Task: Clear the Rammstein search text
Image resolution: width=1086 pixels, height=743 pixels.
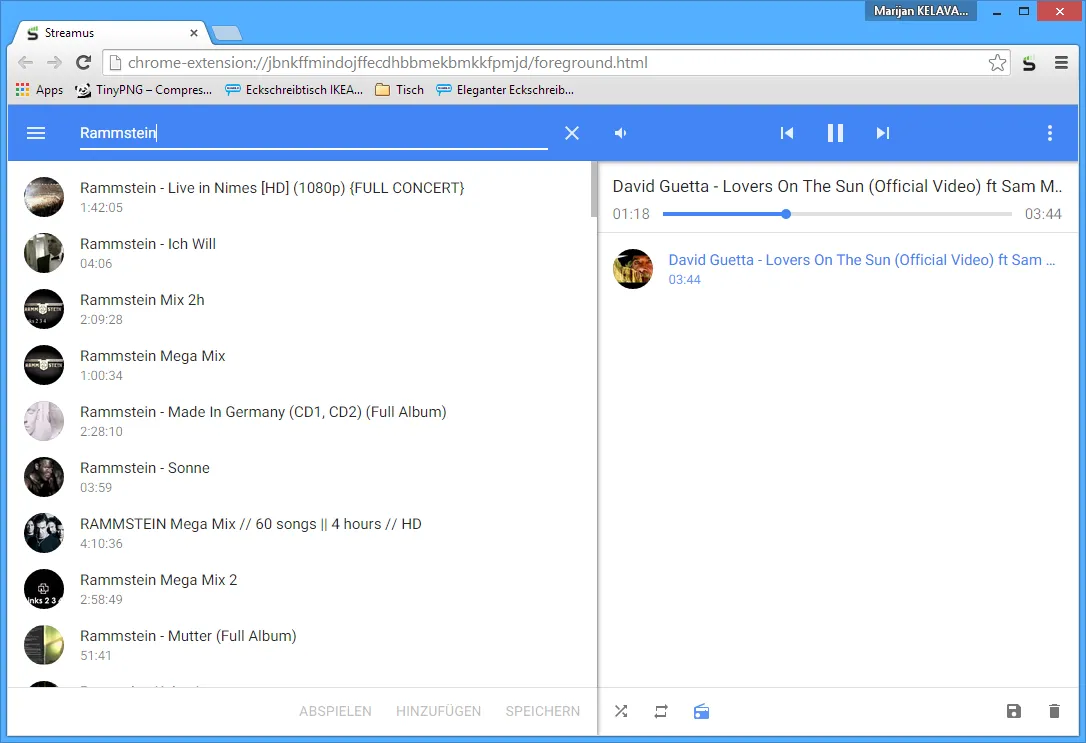Action: coord(571,133)
